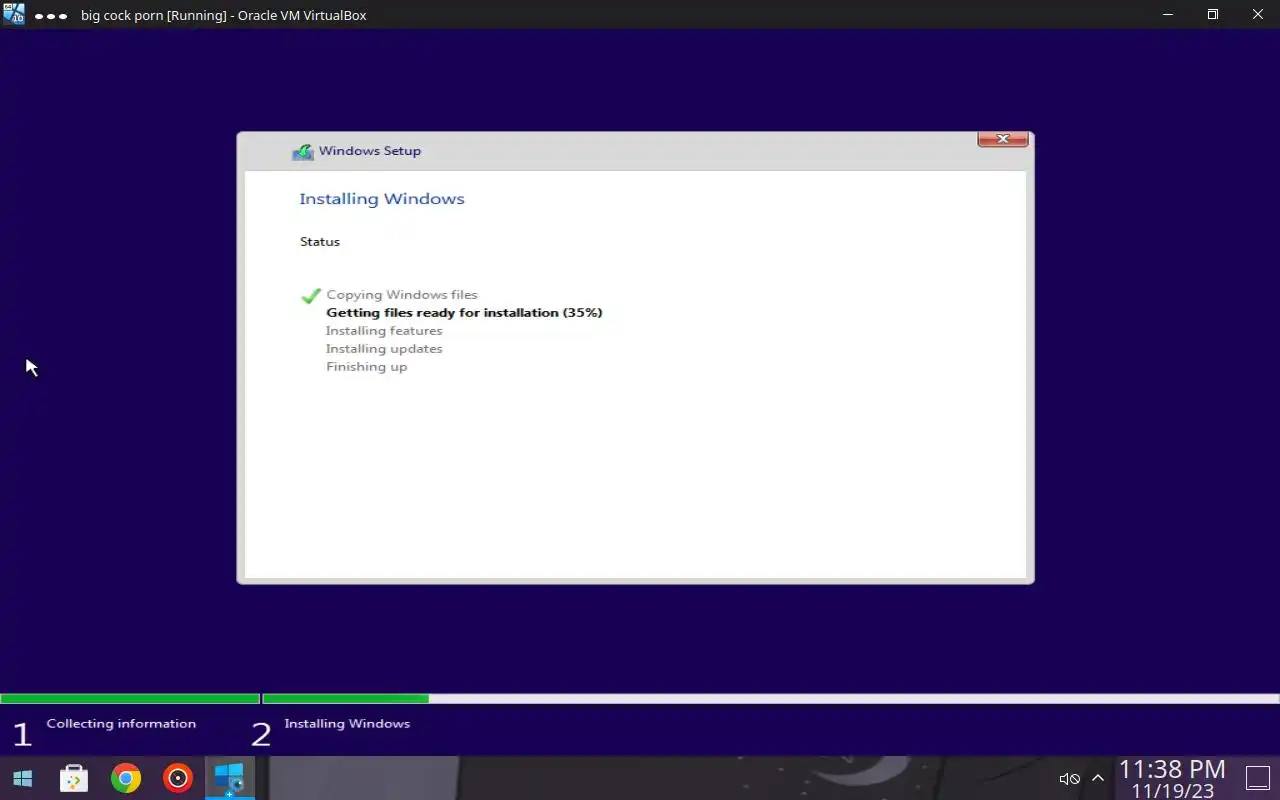Click the three dots in VirtualBox title bar
Image resolution: width=1280 pixels, height=800 pixels.
pos(51,16)
